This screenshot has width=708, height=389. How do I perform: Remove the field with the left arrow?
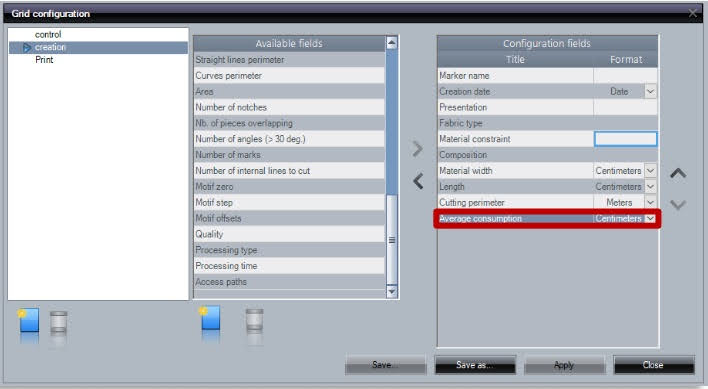418,181
